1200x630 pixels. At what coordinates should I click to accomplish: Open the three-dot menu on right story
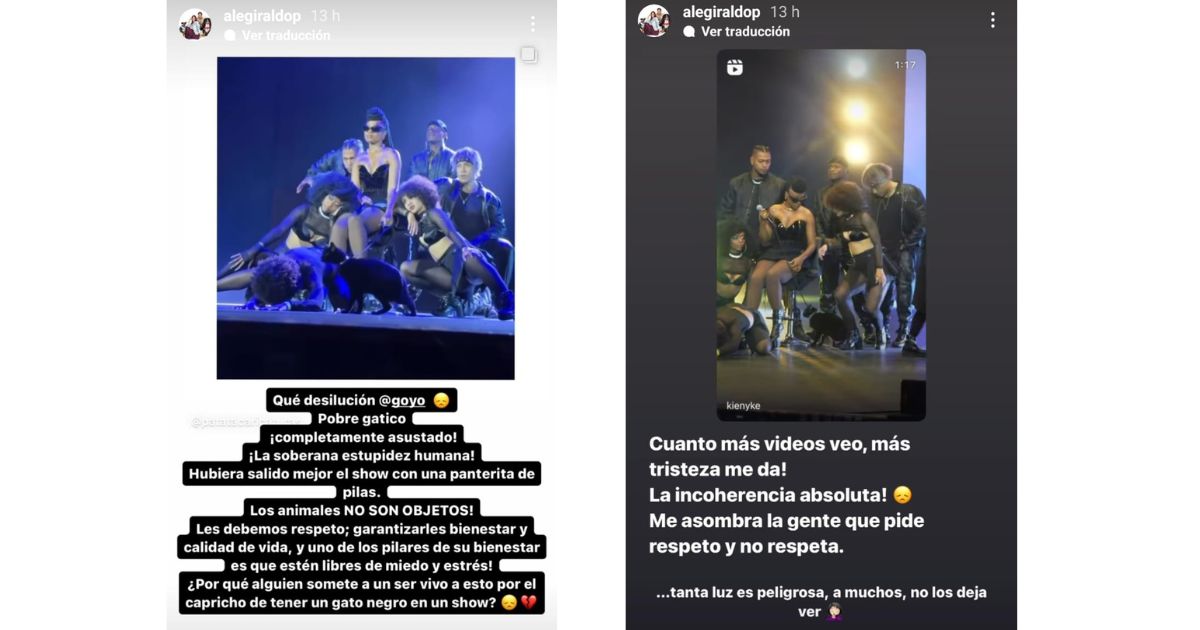tap(992, 20)
